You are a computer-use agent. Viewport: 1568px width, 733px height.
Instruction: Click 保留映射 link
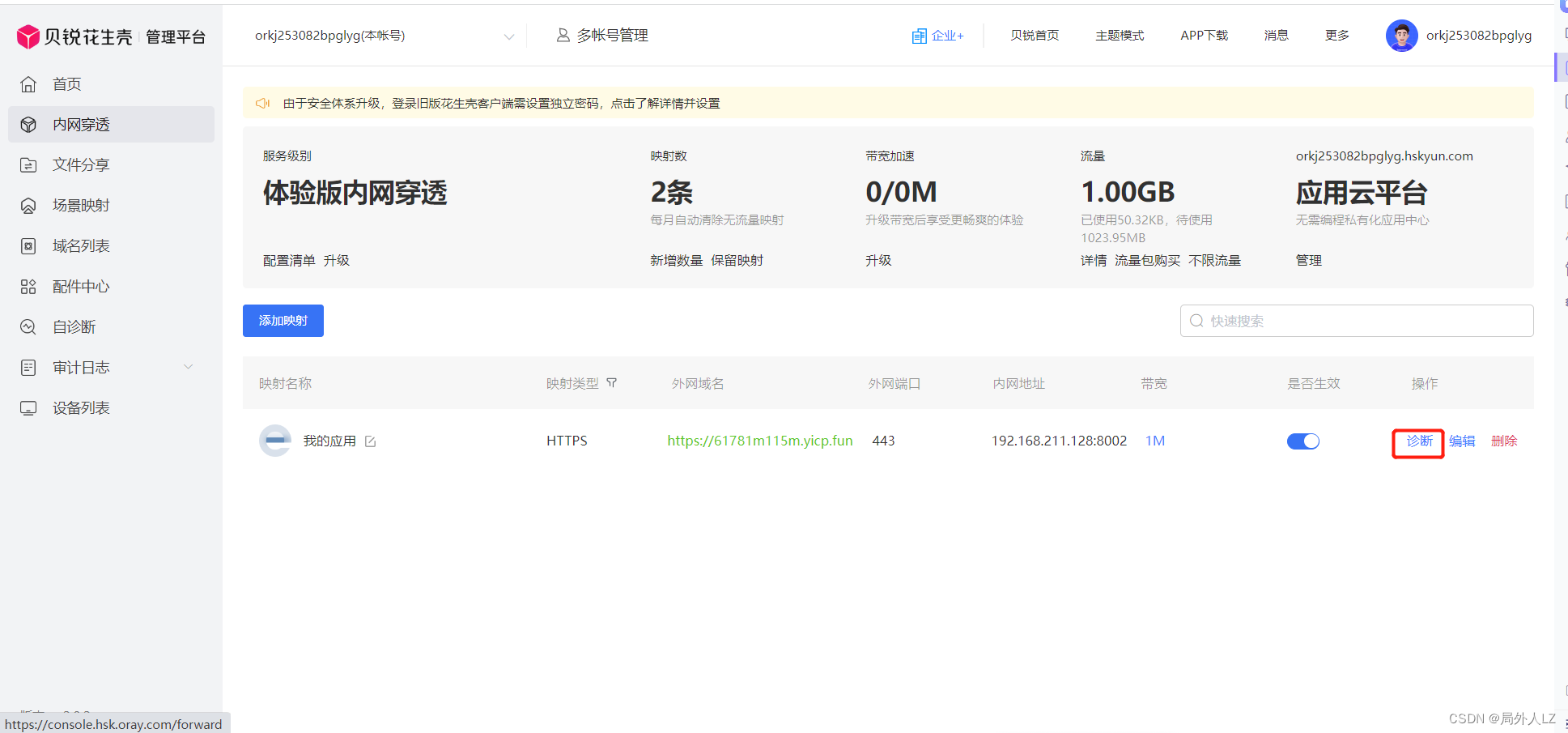(x=737, y=261)
